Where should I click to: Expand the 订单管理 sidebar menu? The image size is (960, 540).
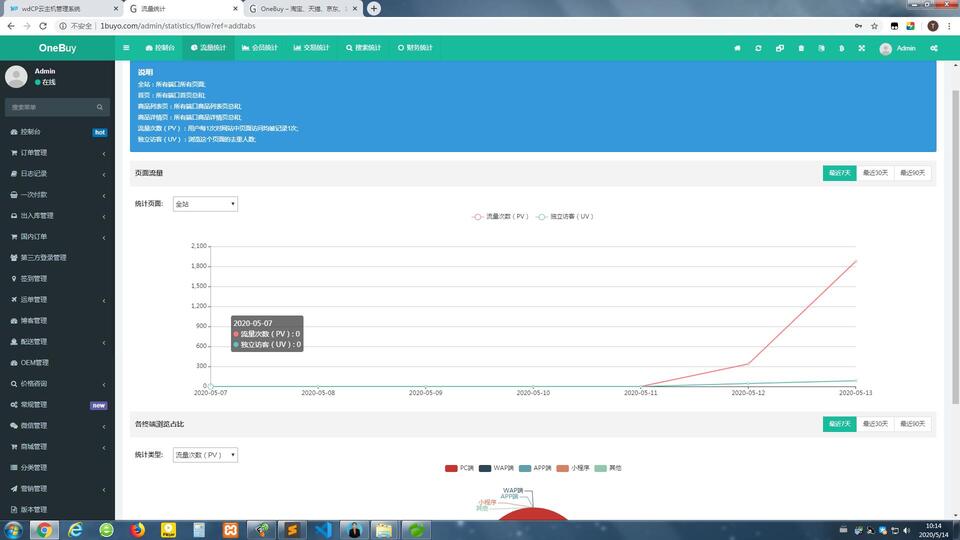[x=58, y=152]
